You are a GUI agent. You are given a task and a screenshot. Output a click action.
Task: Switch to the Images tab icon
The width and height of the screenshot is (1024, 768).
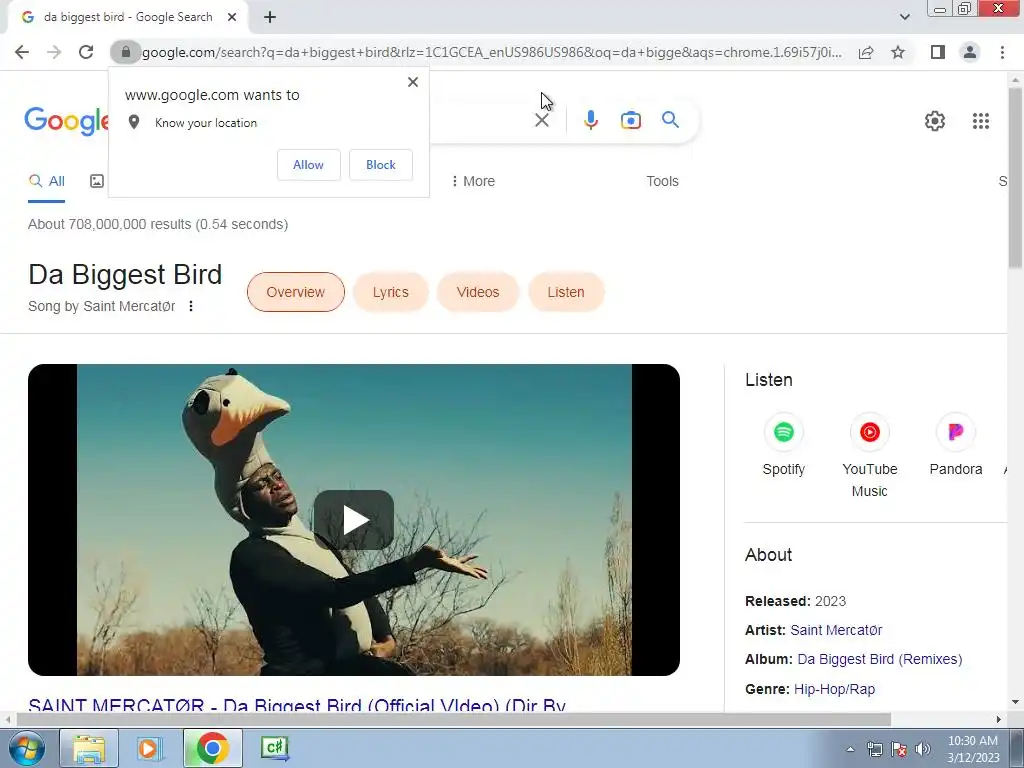pyautogui.click(x=97, y=182)
